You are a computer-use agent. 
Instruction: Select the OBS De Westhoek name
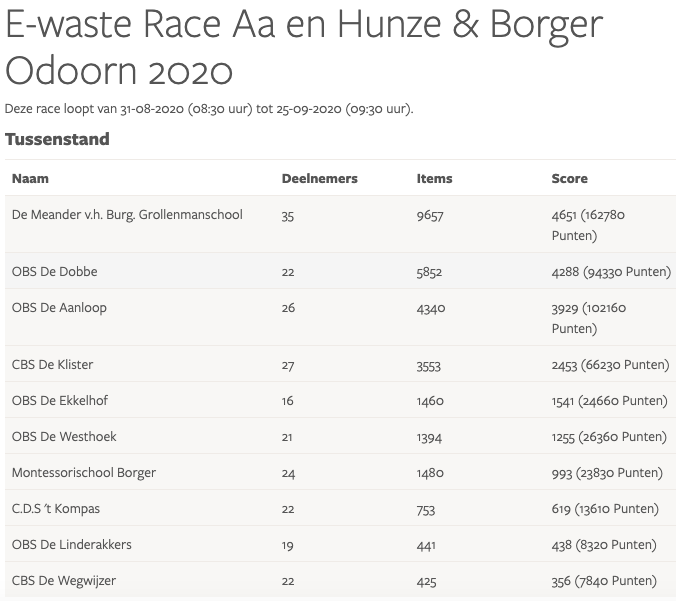point(61,436)
